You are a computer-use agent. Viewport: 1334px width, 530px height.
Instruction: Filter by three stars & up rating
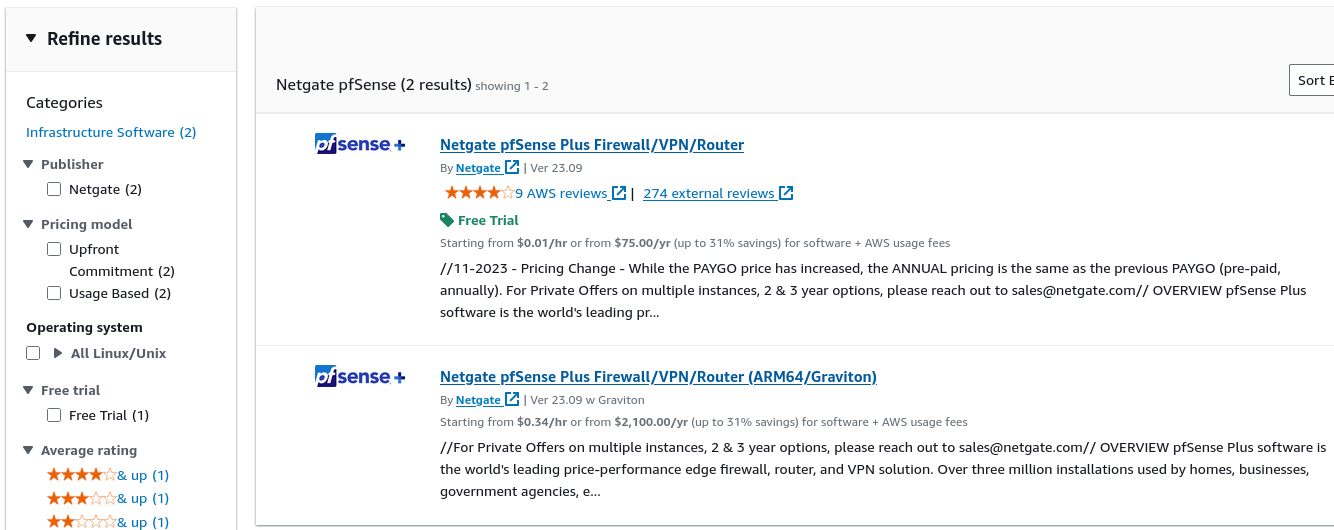click(107, 498)
